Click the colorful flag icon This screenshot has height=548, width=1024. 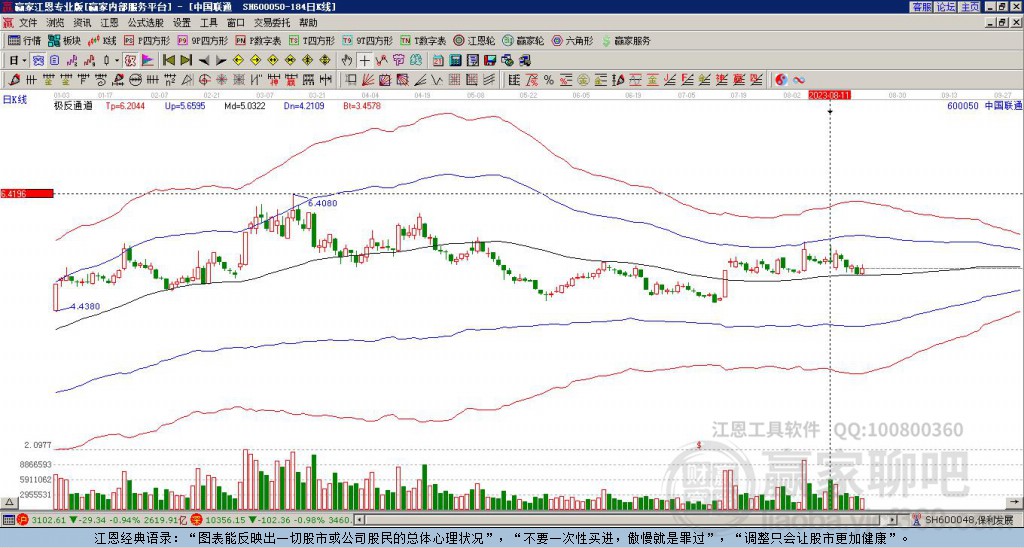[148, 61]
